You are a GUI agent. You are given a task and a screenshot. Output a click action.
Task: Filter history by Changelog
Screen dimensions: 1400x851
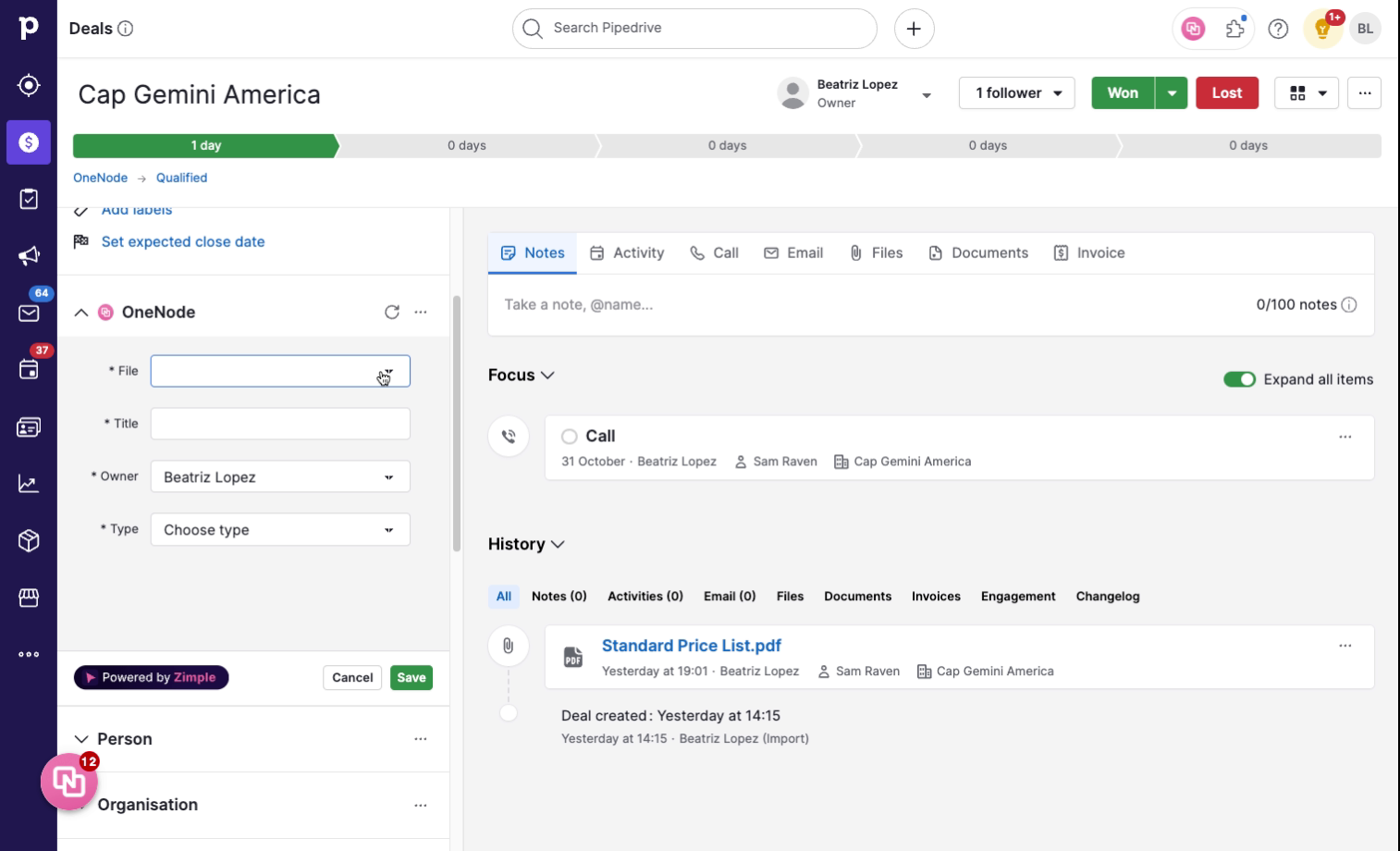1108,597
